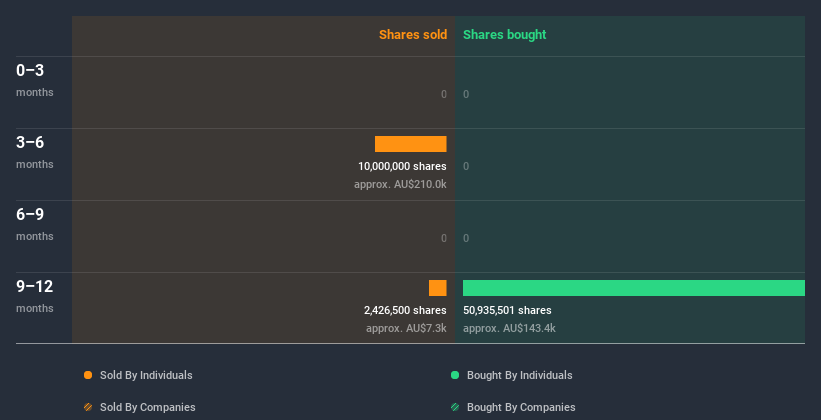Click the Sold By Individuals legend text
This screenshot has height=420, width=821.
pos(146,375)
